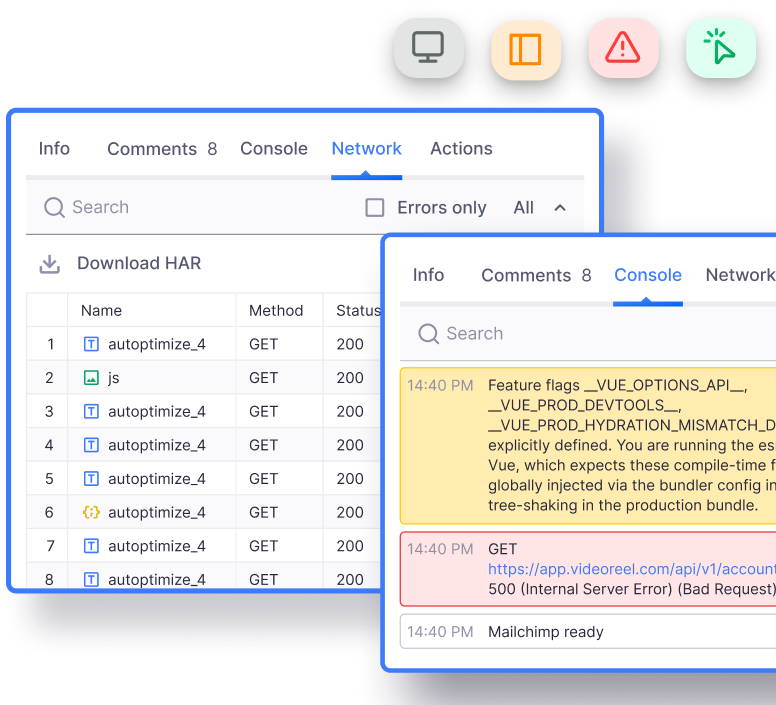Open Info tab in Console panel
This screenshot has height=705, width=776.
pos(428,275)
